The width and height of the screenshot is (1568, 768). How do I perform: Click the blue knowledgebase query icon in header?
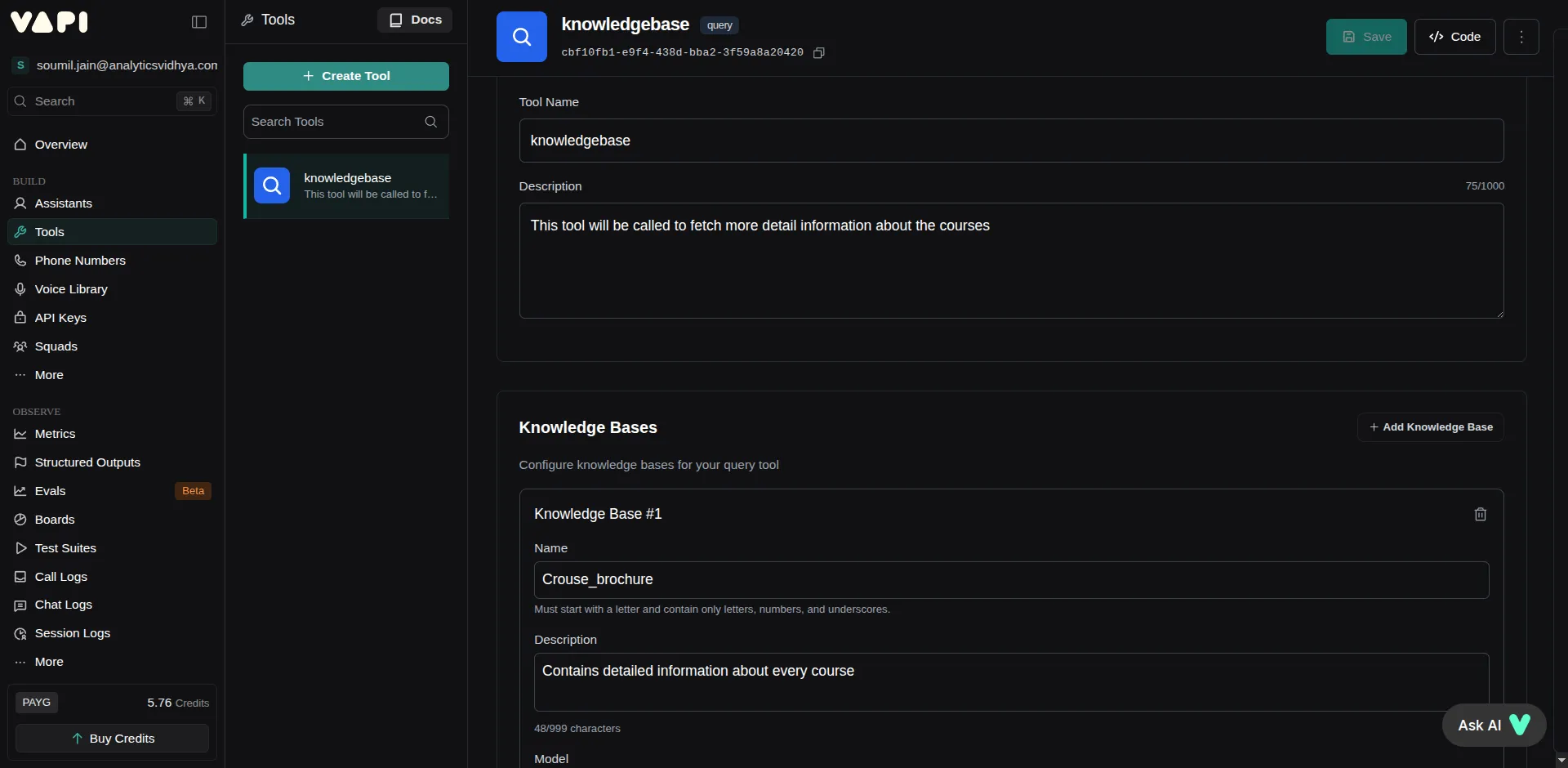(522, 37)
